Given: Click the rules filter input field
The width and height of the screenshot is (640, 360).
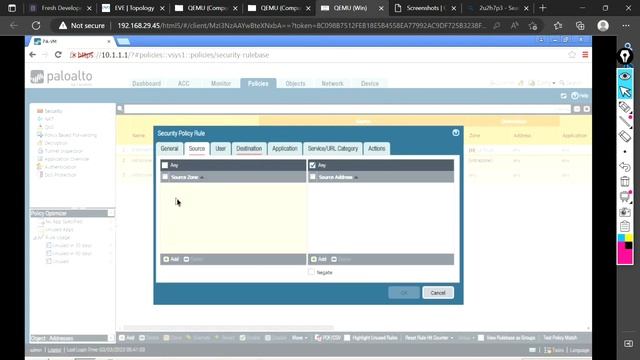Looking at the screenshot, I should coord(347,109).
